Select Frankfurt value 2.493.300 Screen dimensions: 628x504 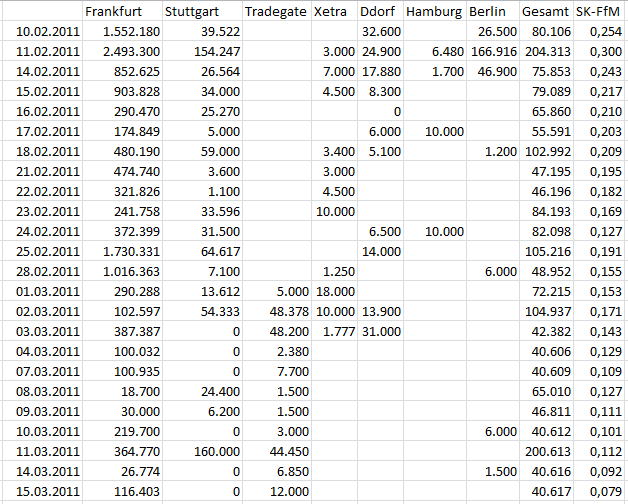tap(122, 51)
